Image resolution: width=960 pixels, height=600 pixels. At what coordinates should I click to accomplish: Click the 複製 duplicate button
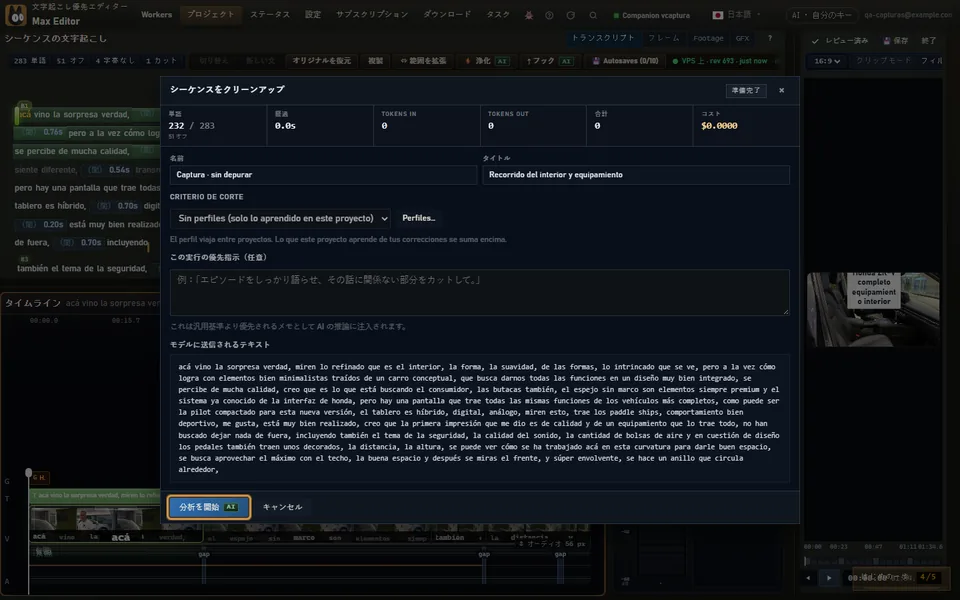(375, 61)
